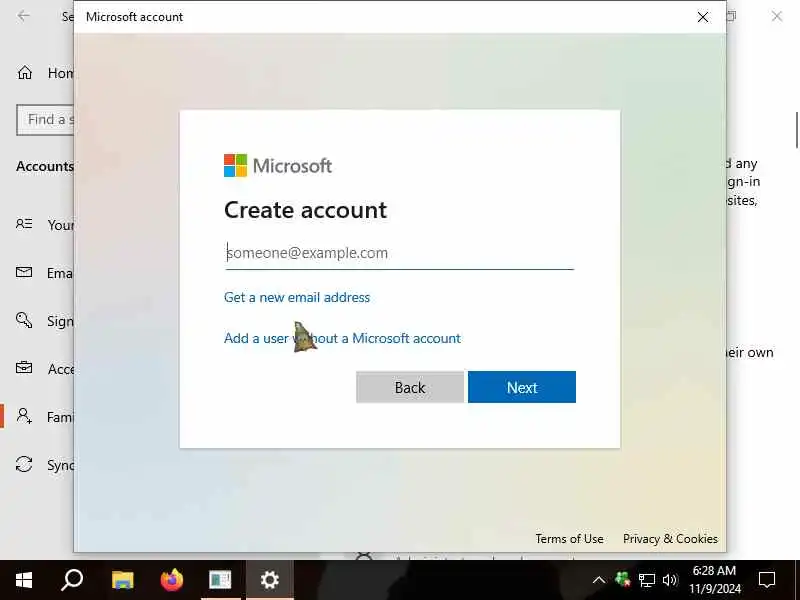Open taskbar Search
800x600 pixels.
point(72,580)
